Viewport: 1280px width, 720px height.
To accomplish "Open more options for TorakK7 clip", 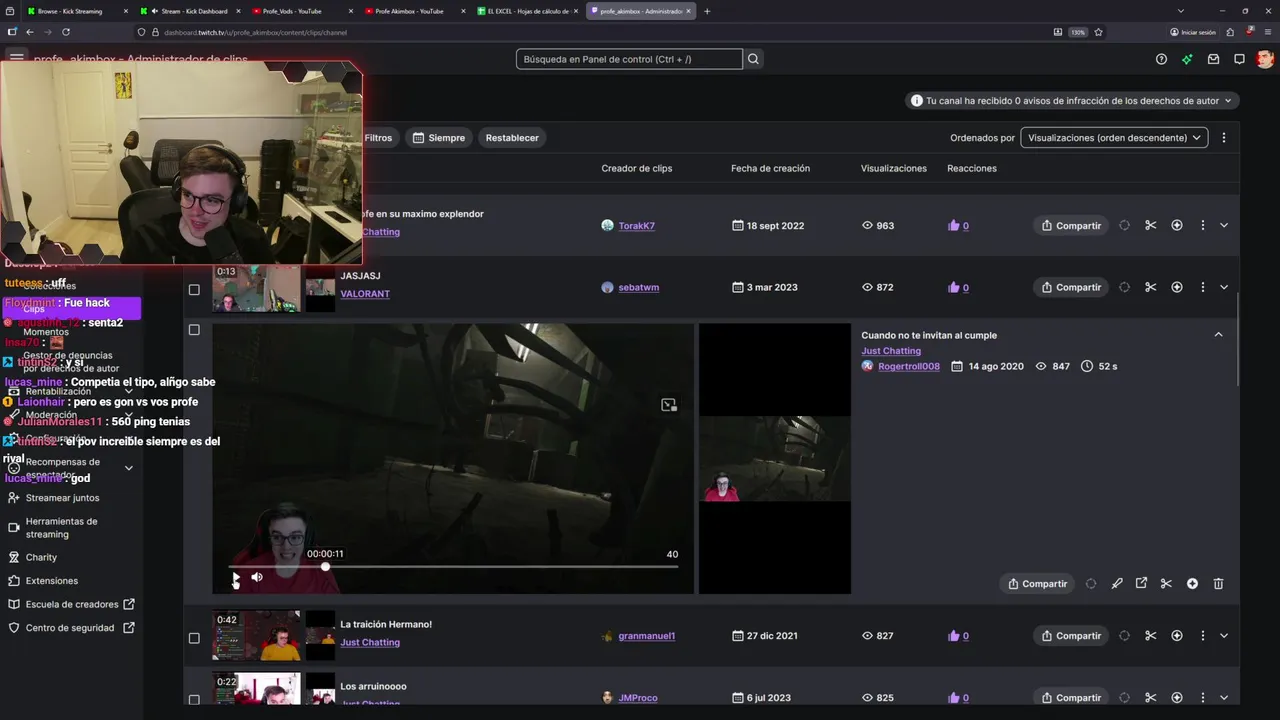I will [x=1203, y=226].
